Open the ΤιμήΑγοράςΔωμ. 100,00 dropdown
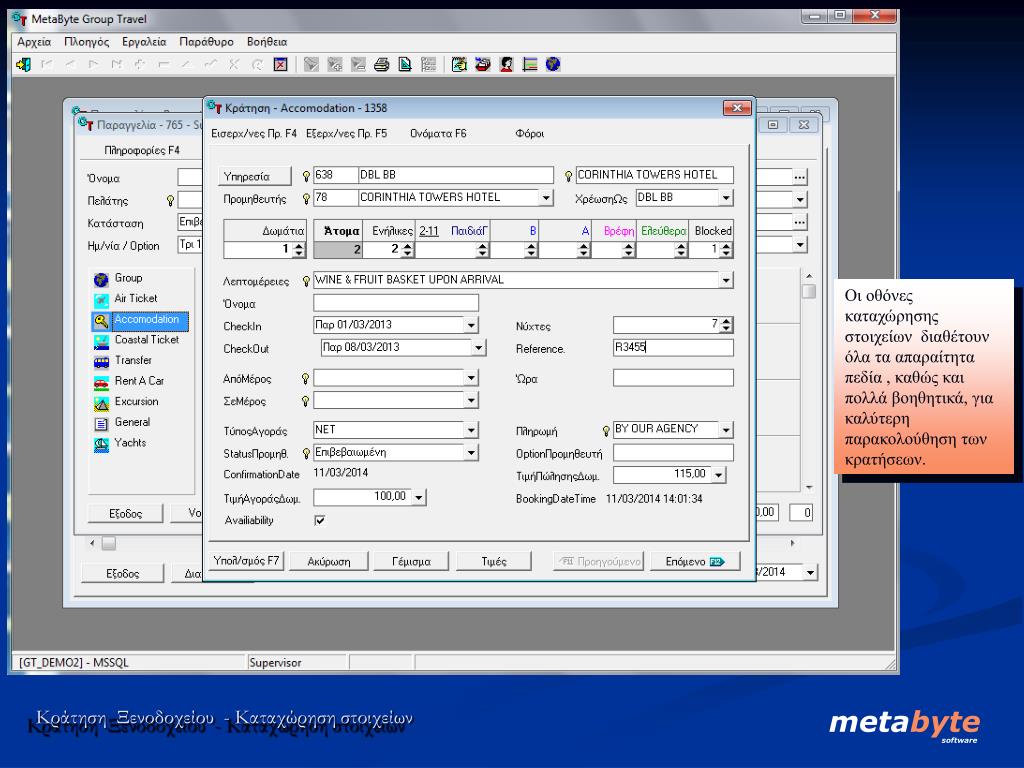This screenshot has height=768, width=1024. coord(419,498)
